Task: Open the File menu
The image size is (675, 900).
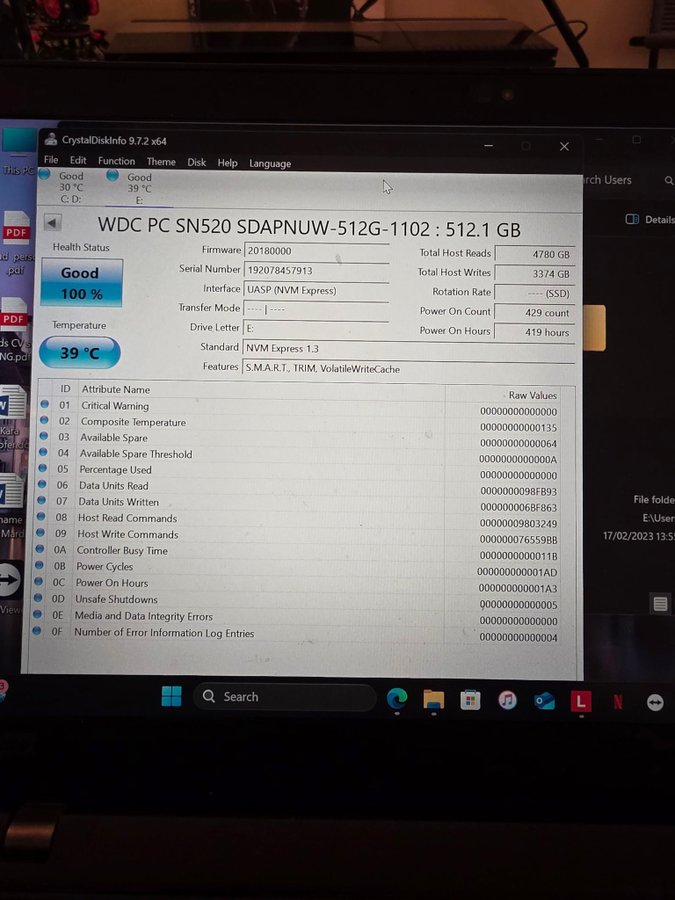Action: click(x=51, y=161)
